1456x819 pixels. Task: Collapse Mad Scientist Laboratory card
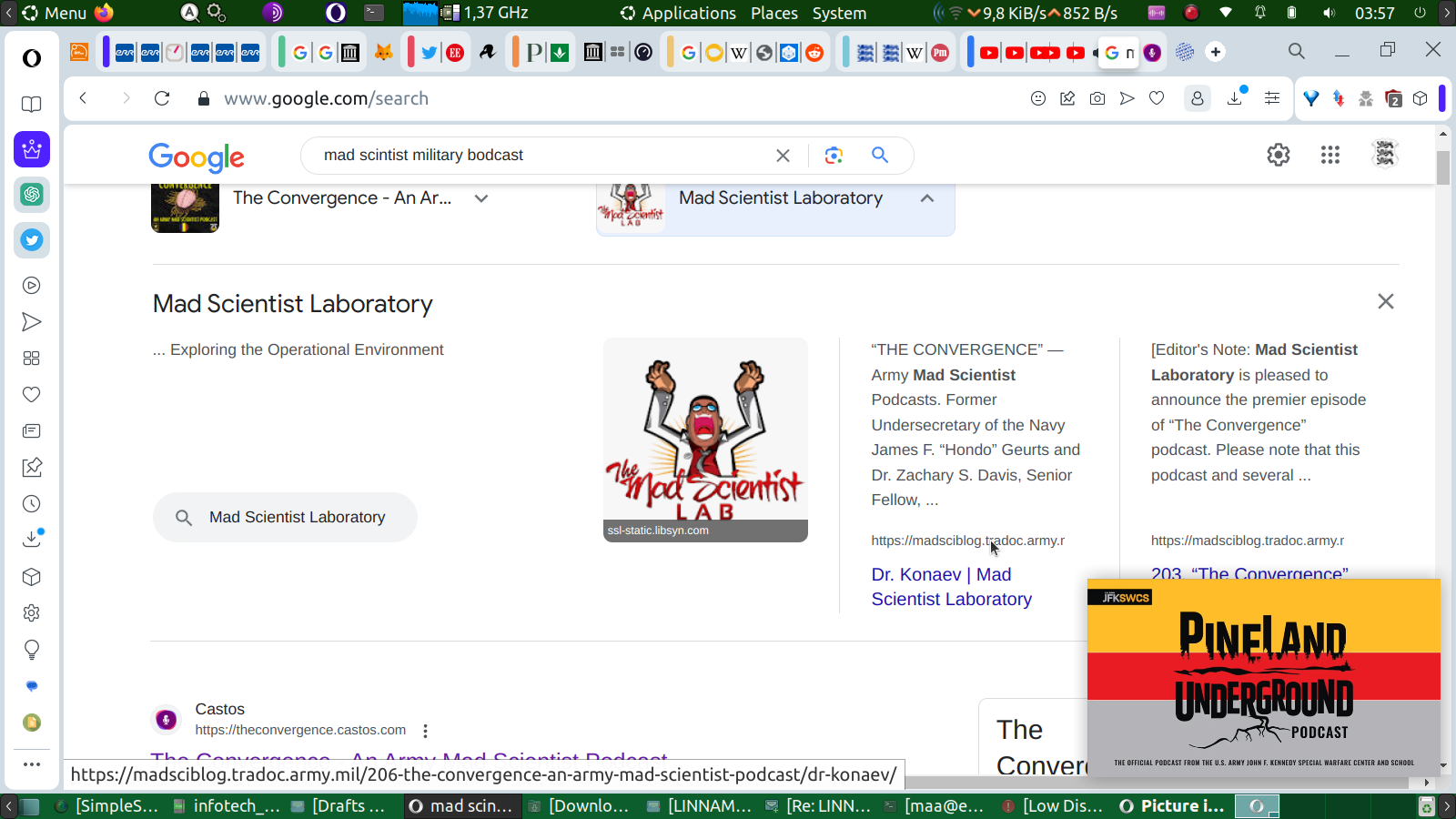point(927,198)
